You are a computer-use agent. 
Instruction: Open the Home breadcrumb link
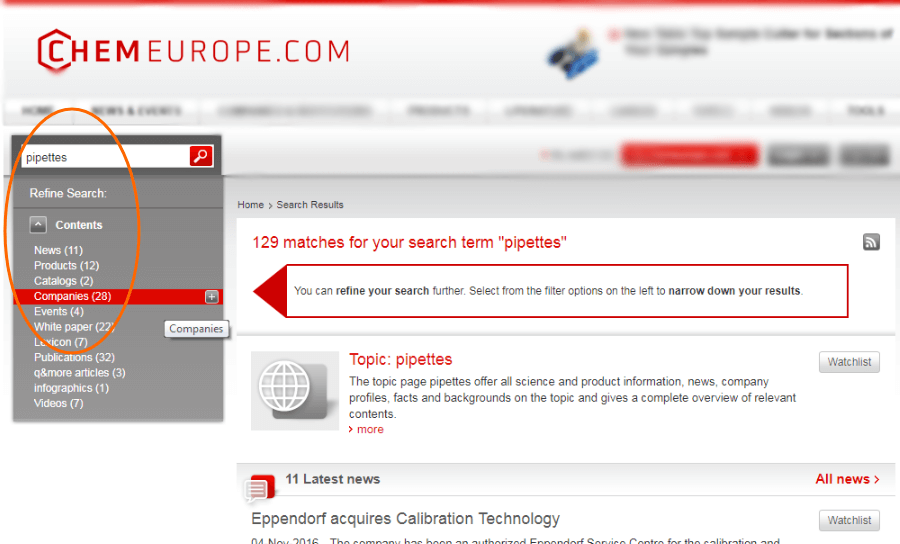tap(250, 205)
